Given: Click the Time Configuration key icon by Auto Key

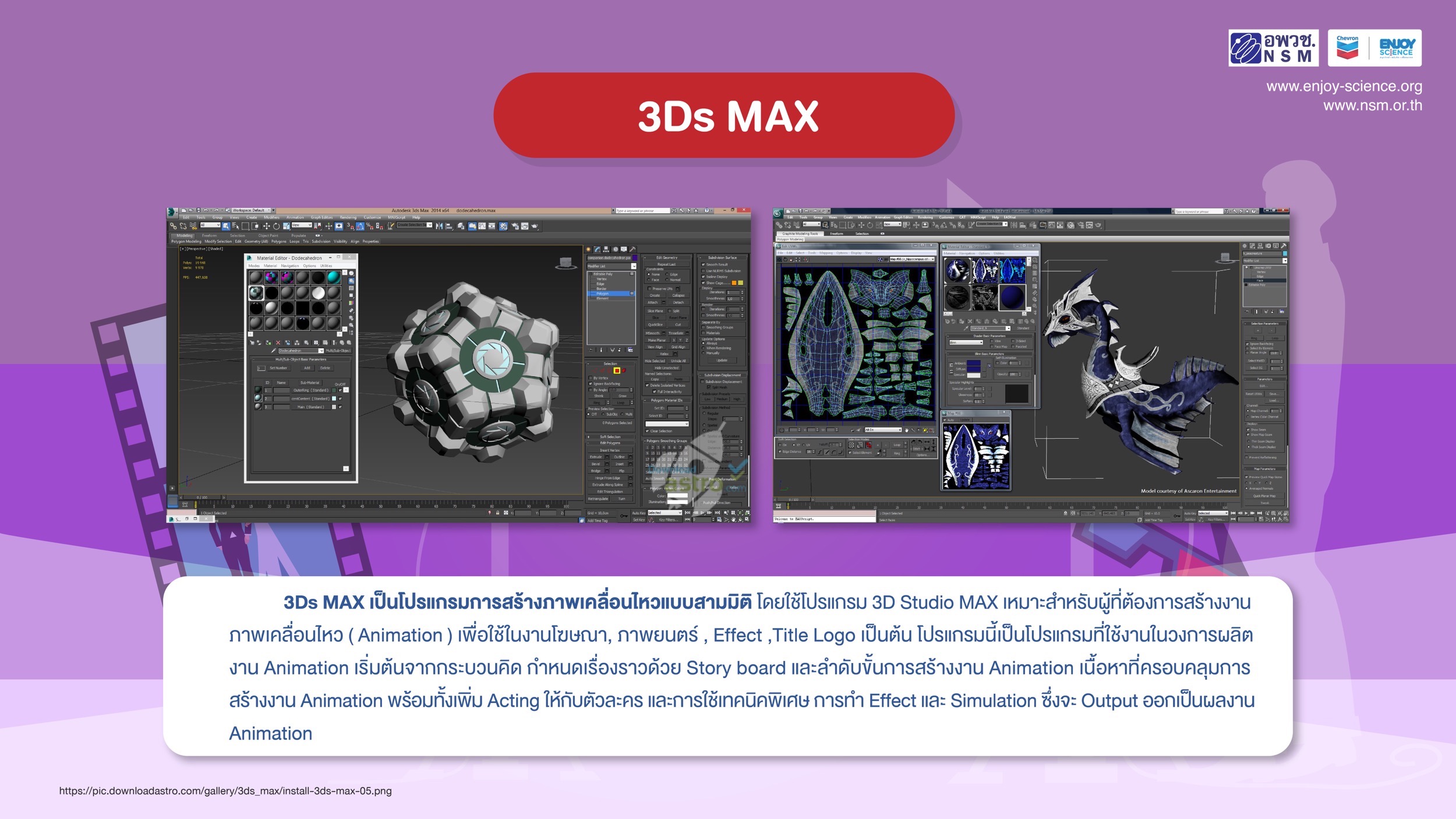Looking at the screenshot, I should pos(624,516).
